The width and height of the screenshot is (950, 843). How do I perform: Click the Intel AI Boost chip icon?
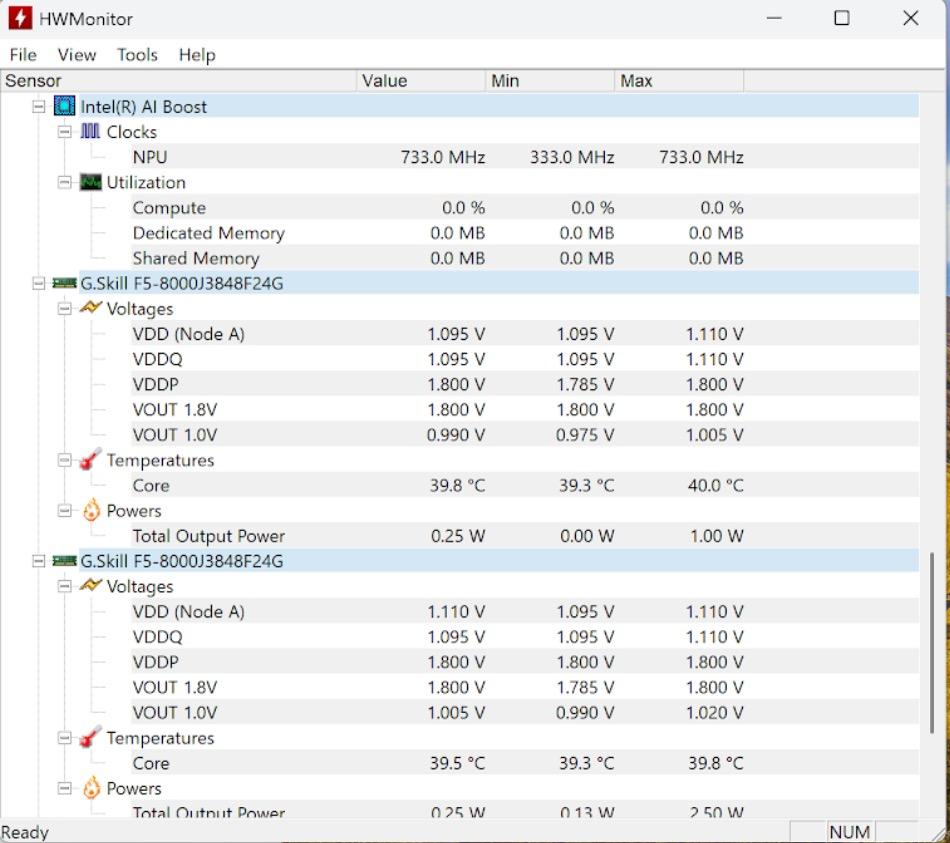point(65,106)
